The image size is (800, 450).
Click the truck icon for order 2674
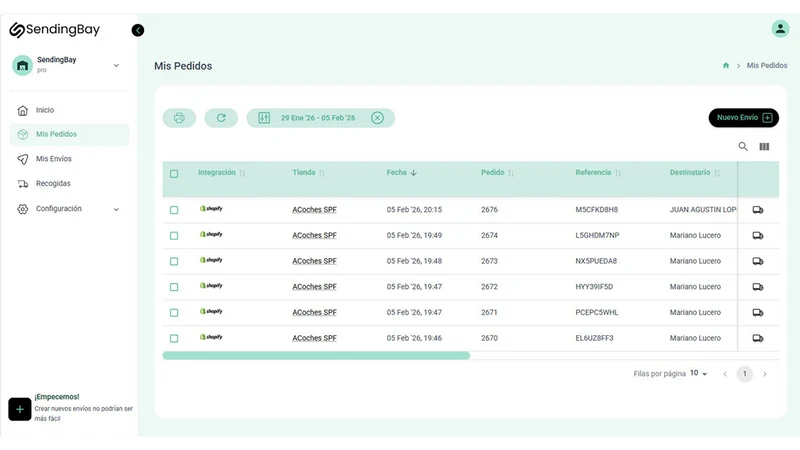pyautogui.click(x=758, y=235)
